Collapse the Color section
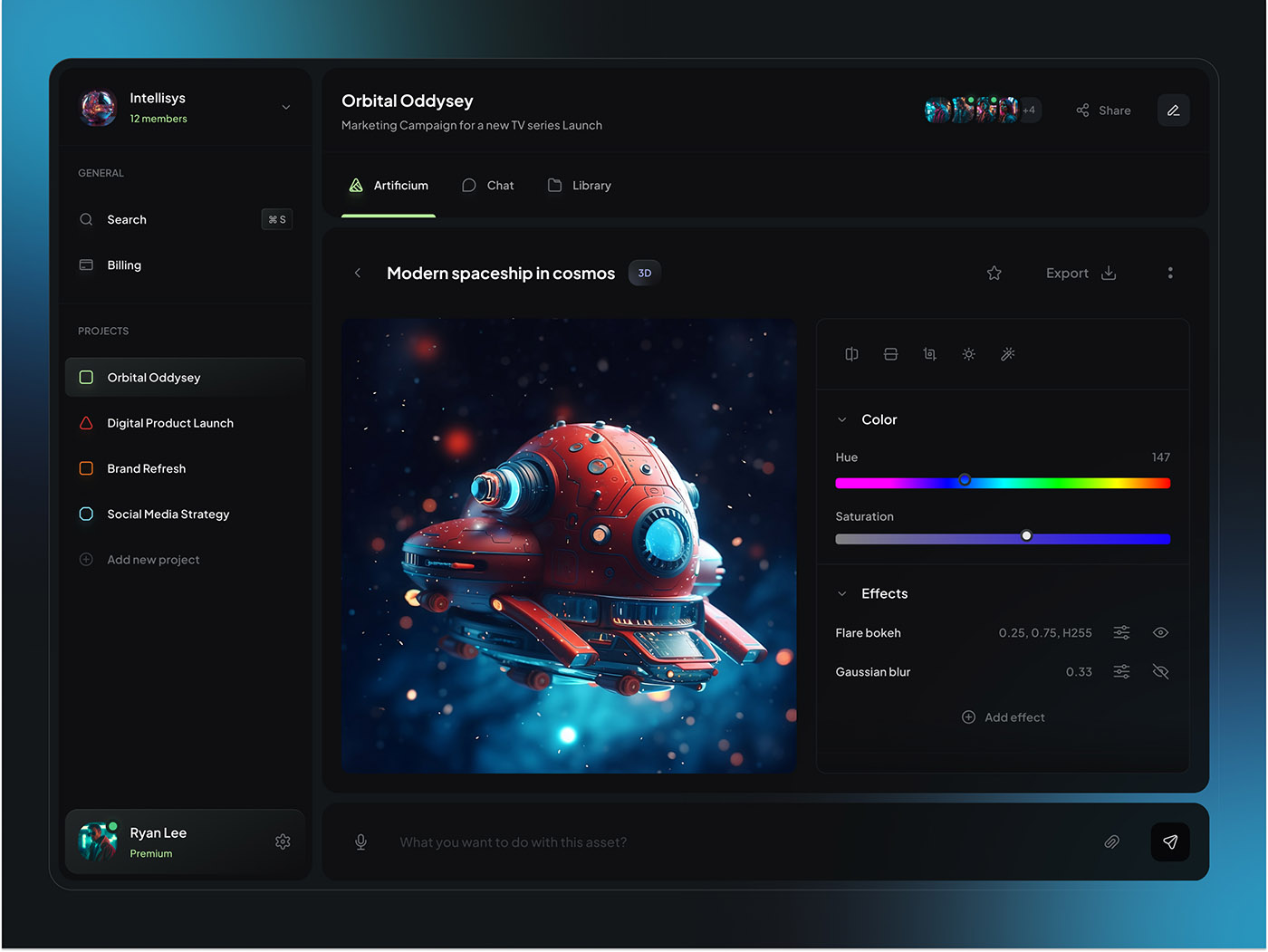The height and width of the screenshot is (952, 1268). (x=842, y=420)
